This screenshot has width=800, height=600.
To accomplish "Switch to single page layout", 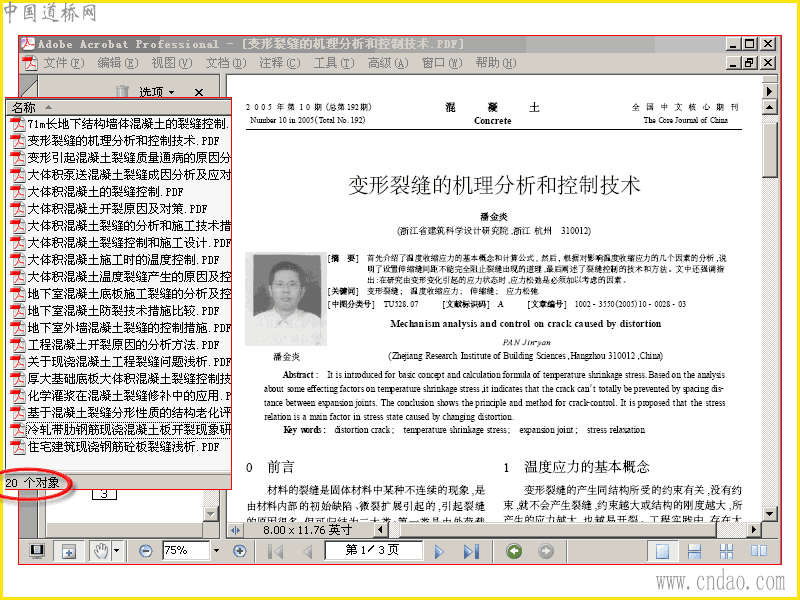I will (x=662, y=552).
